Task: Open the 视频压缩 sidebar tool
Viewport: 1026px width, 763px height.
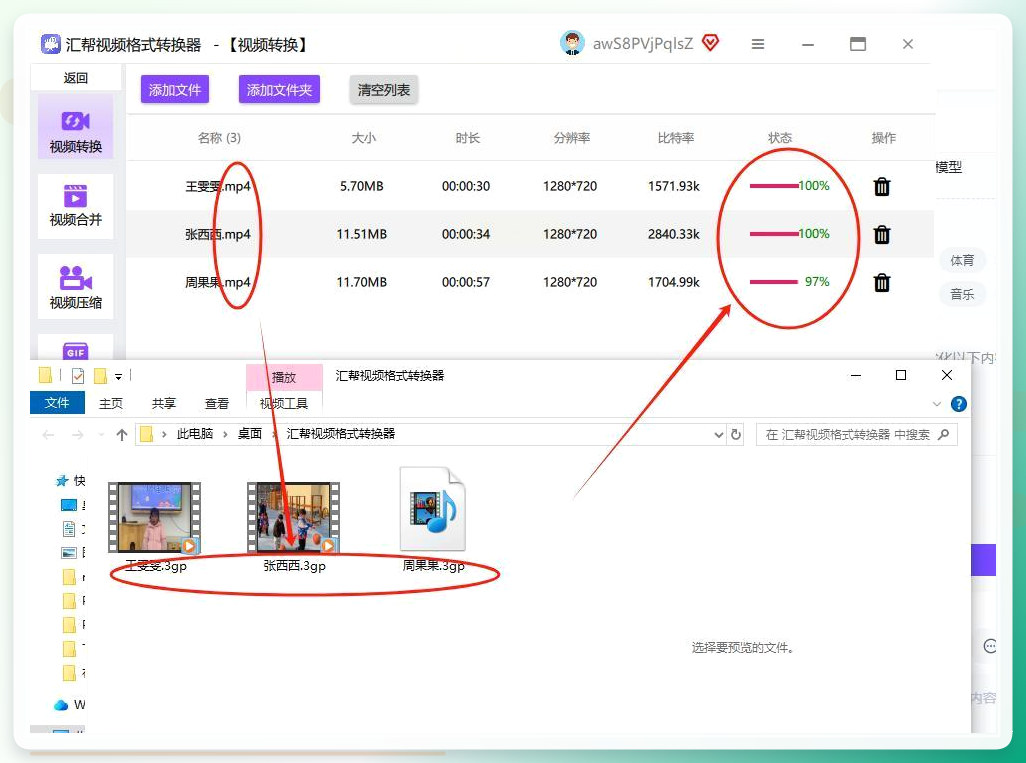Action: 75,287
